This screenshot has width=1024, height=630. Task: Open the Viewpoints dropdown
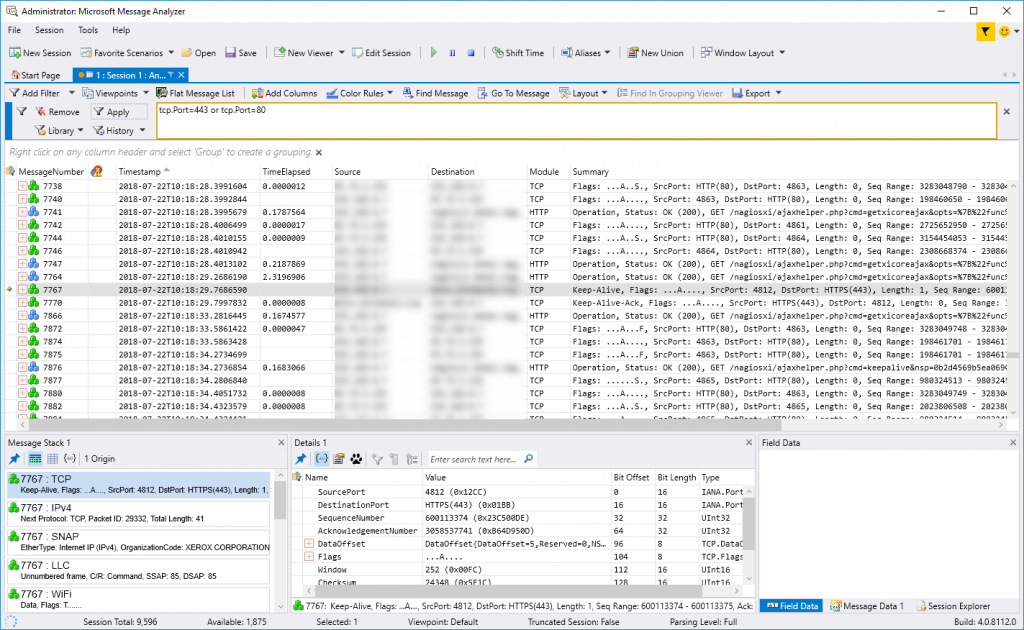pyautogui.click(x=115, y=93)
